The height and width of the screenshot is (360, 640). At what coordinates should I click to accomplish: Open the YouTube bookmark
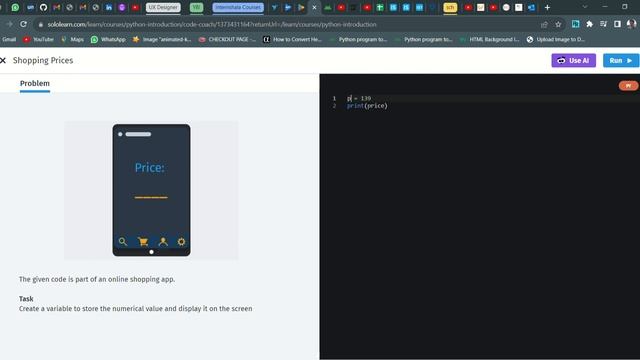[x=38, y=40]
